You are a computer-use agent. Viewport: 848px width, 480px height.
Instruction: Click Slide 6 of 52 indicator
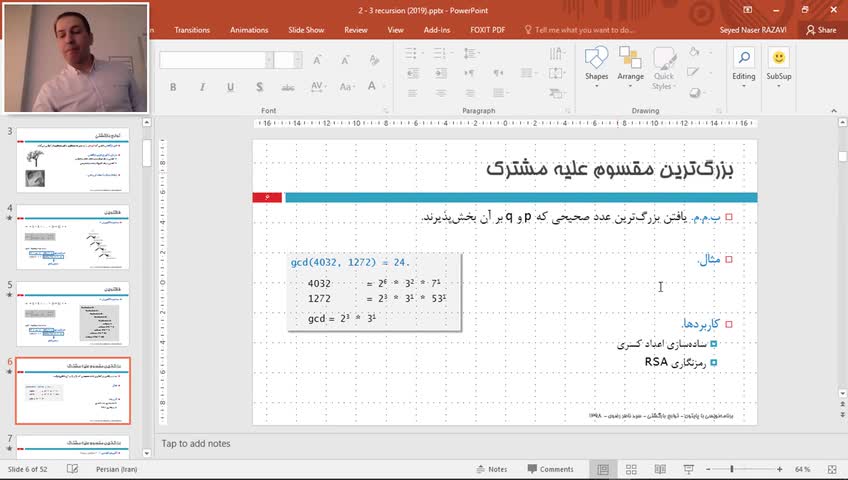28,469
